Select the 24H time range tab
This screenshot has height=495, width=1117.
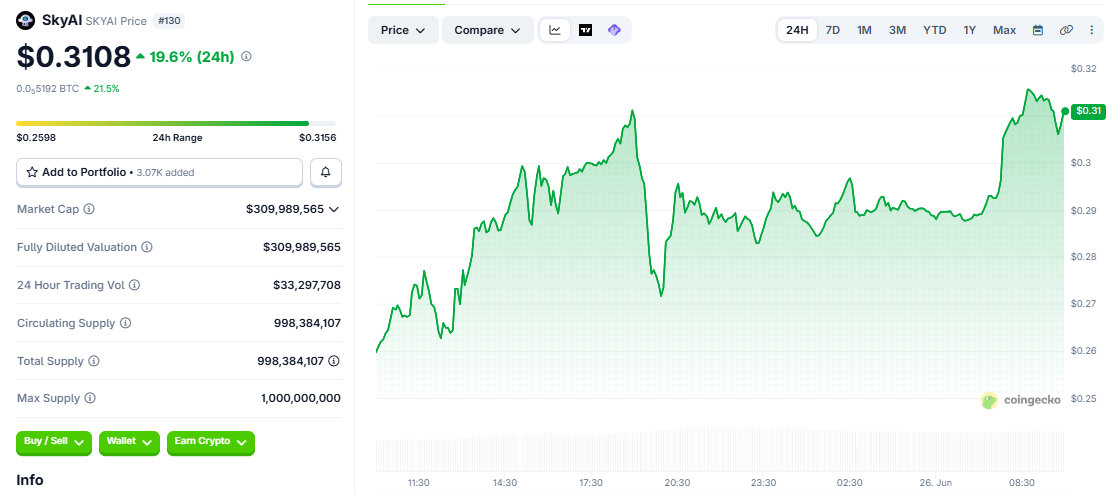[x=797, y=30]
